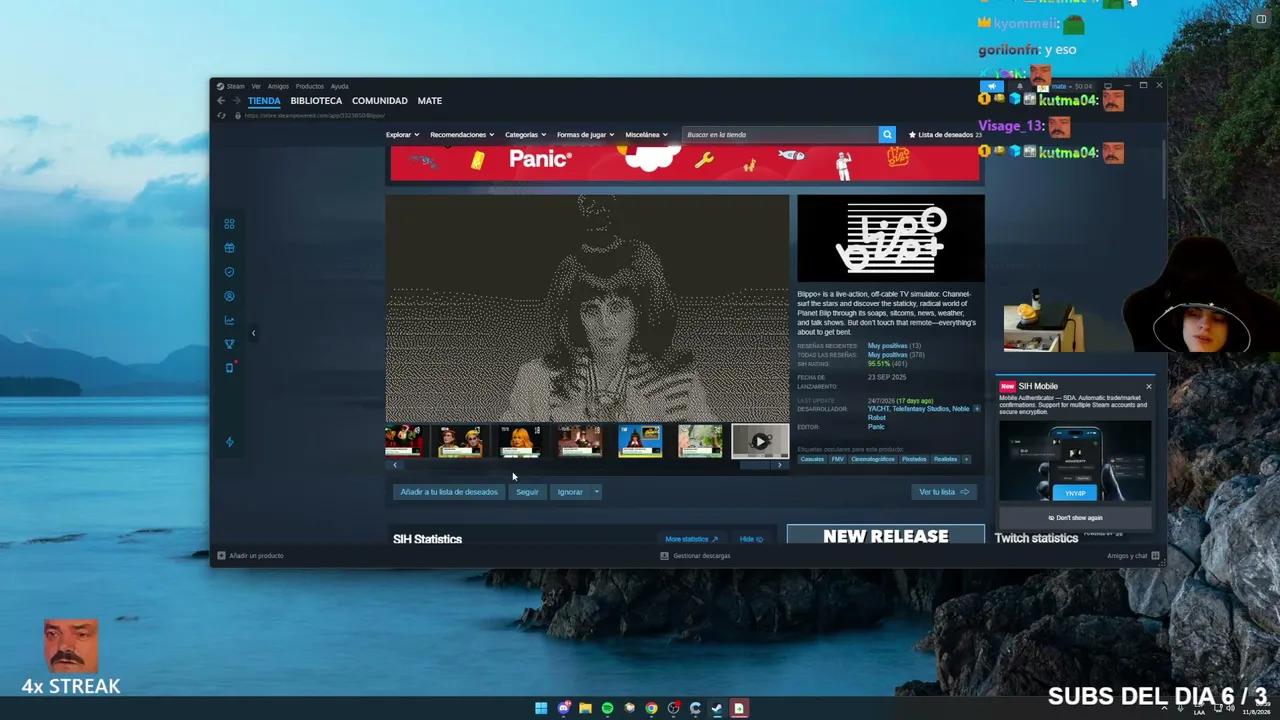Click the page reload icon
Viewport: 1280px width, 720px height.
pyautogui.click(x=221, y=115)
